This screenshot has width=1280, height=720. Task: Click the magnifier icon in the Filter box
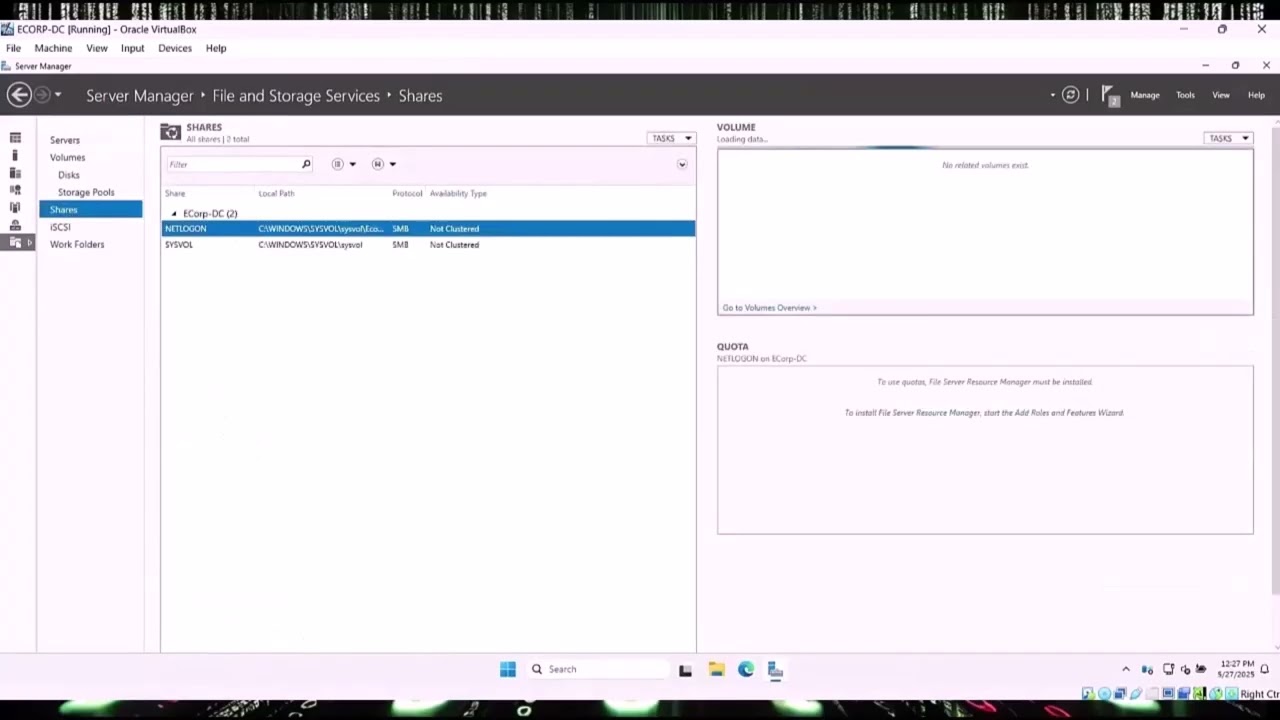click(x=306, y=164)
